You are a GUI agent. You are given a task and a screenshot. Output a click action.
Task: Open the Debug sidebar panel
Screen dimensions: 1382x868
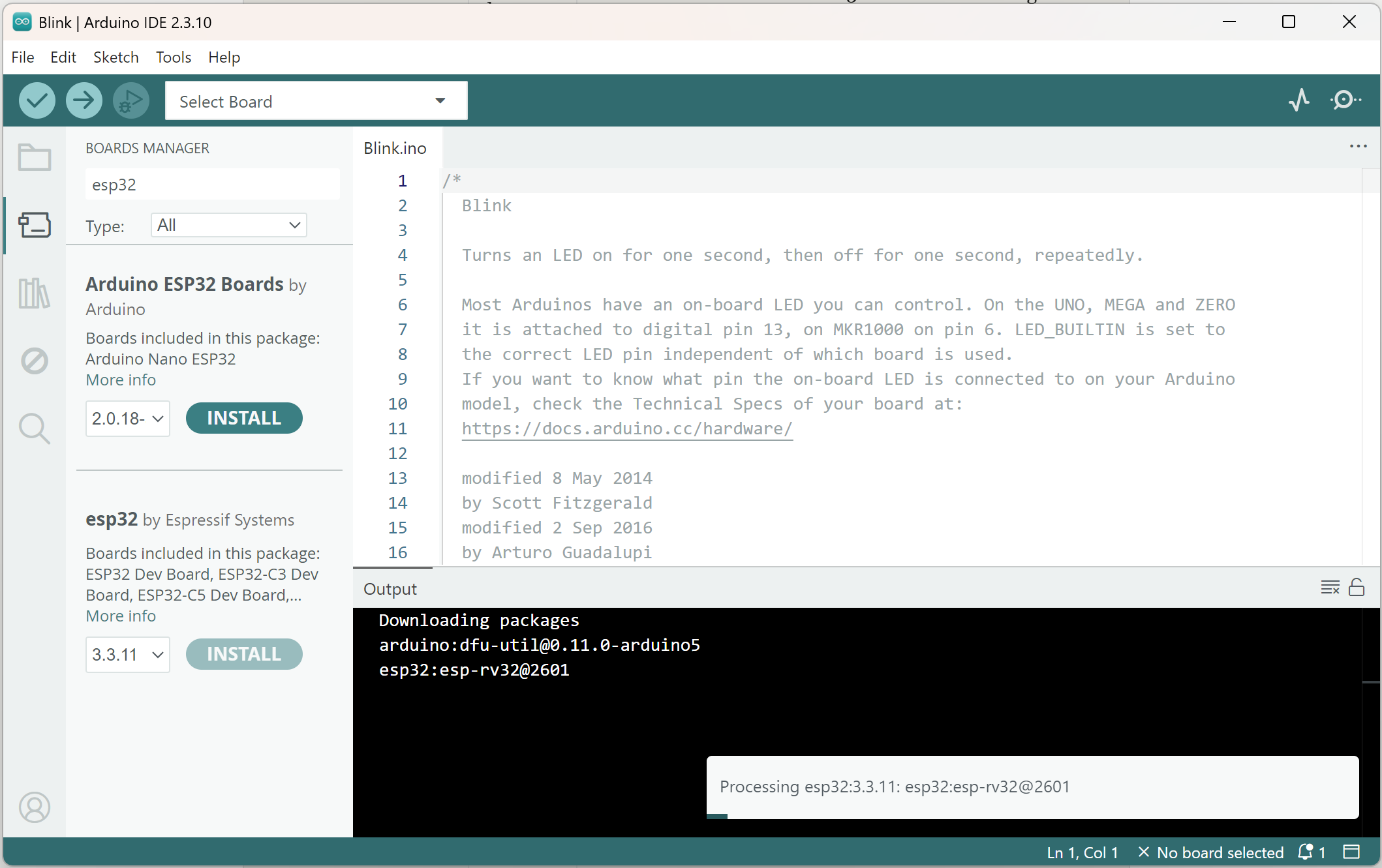tap(35, 361)
